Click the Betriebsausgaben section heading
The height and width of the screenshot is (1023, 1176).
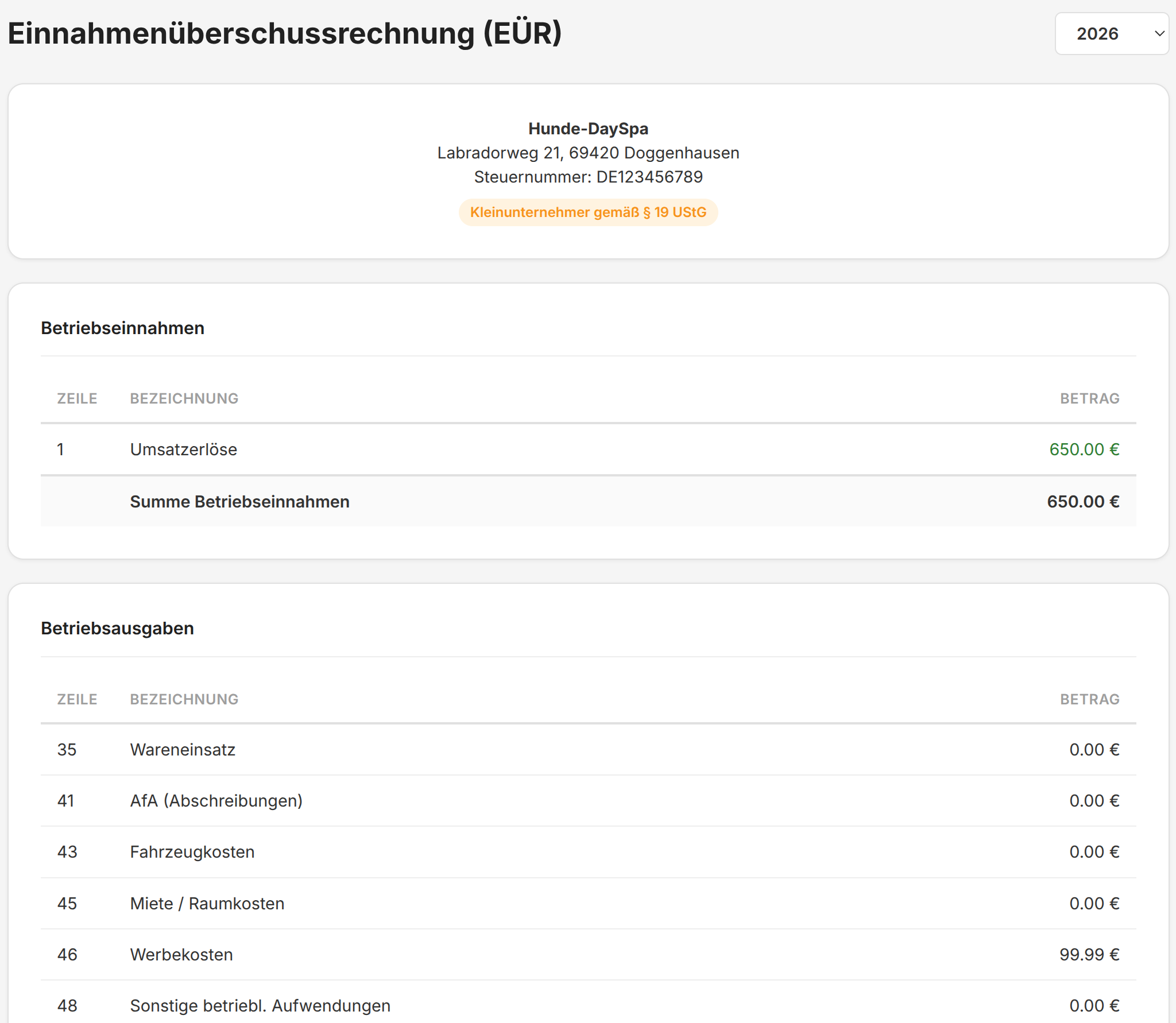(117, 628)
